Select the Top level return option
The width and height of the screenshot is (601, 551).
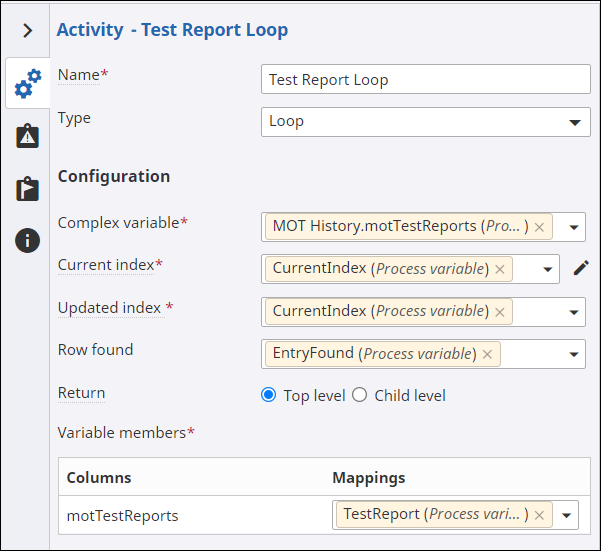[268, 395]
